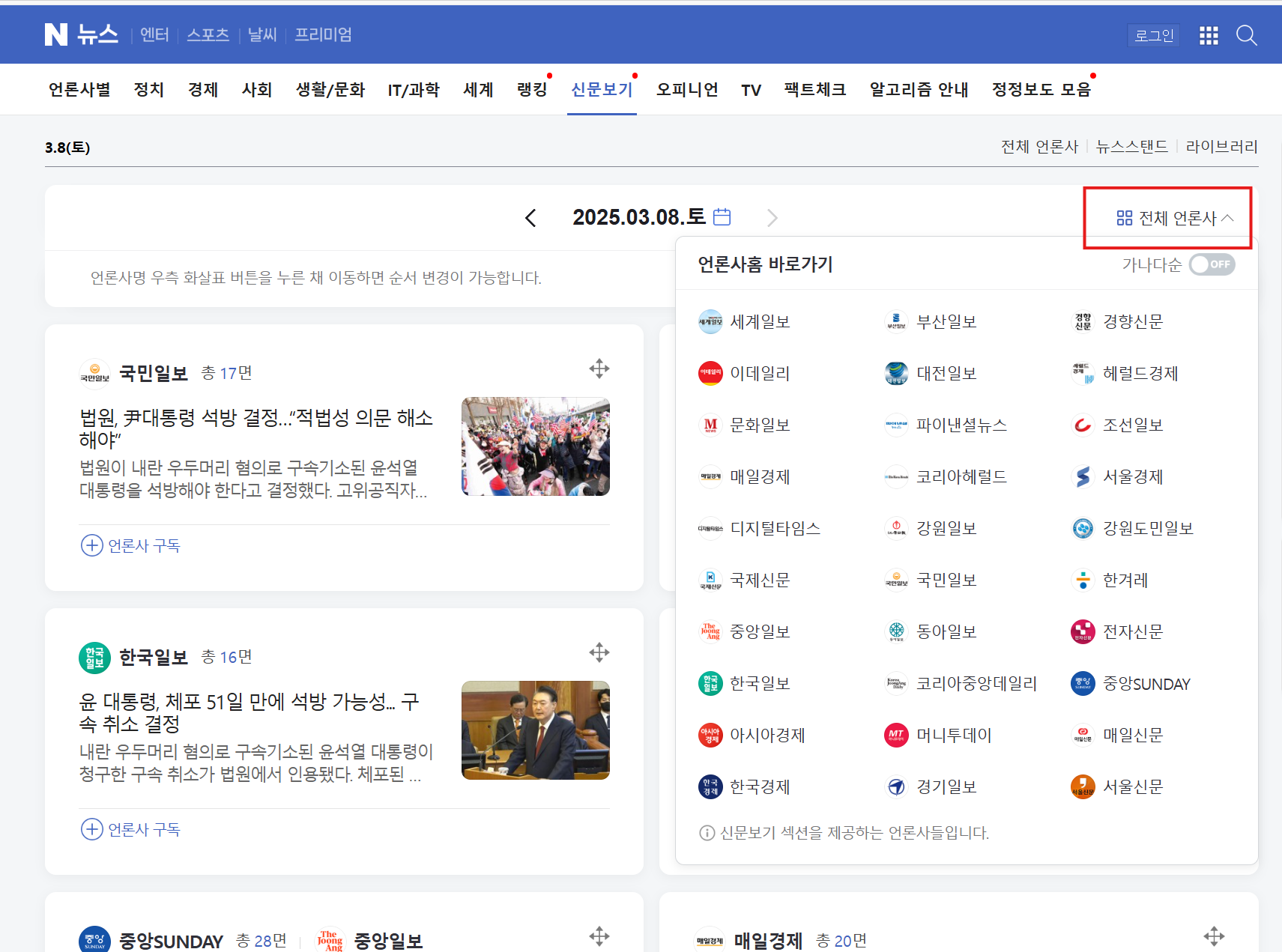Click the 서울경제 S logo icon
This screenshot has width=1282, height=952.
(x=1083, y=477)
